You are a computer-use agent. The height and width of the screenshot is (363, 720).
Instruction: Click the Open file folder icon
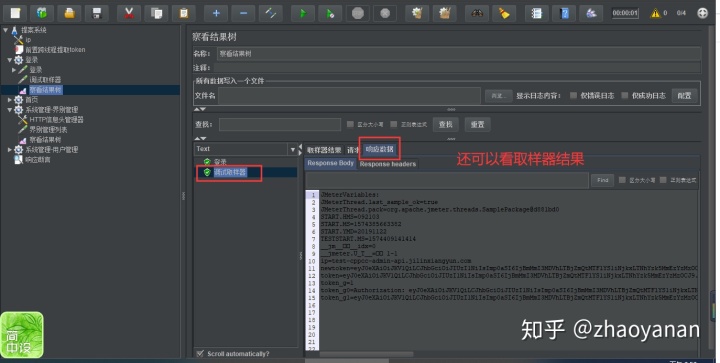click(69, 13)
